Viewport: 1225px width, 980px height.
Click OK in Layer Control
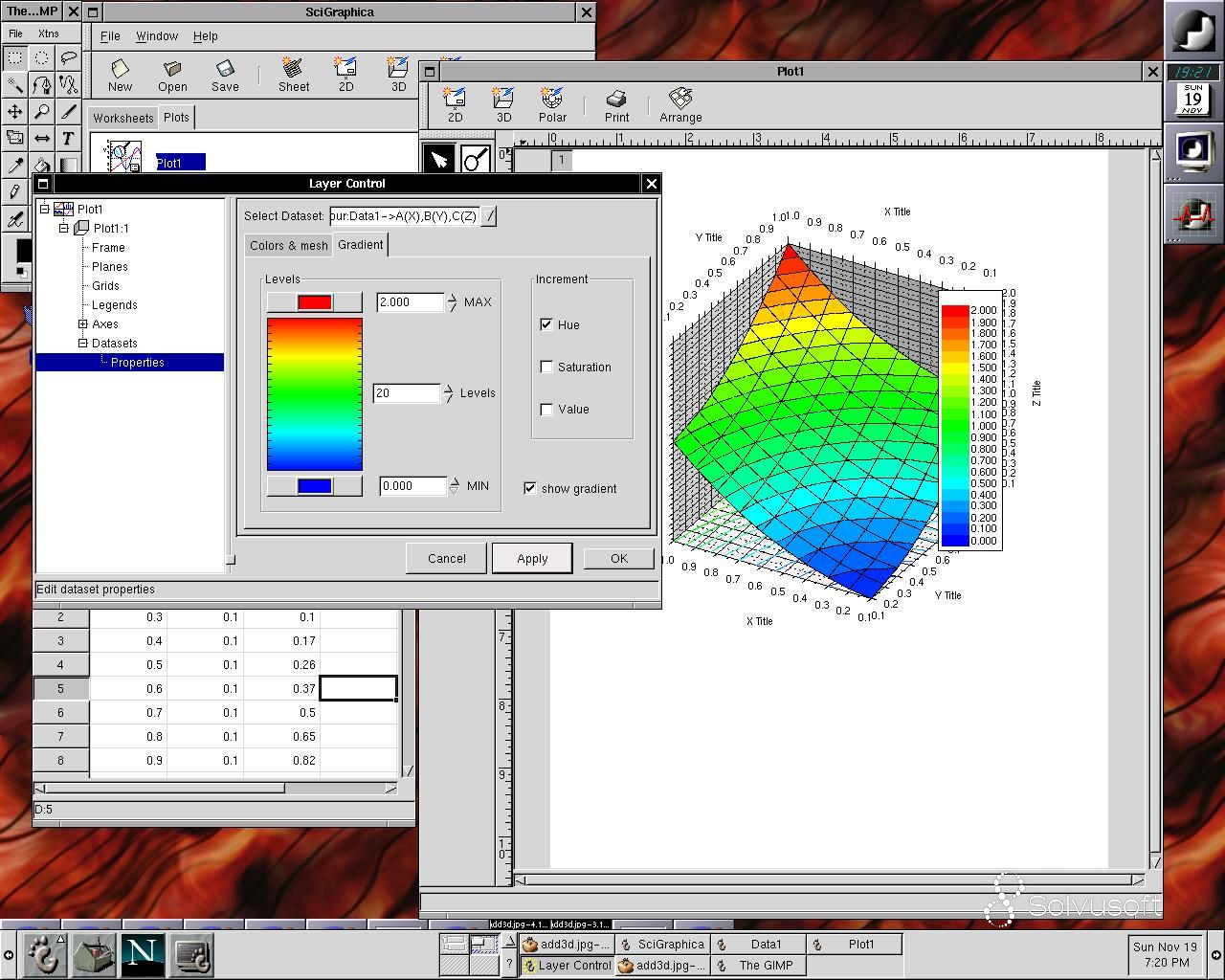coord(619,558)
